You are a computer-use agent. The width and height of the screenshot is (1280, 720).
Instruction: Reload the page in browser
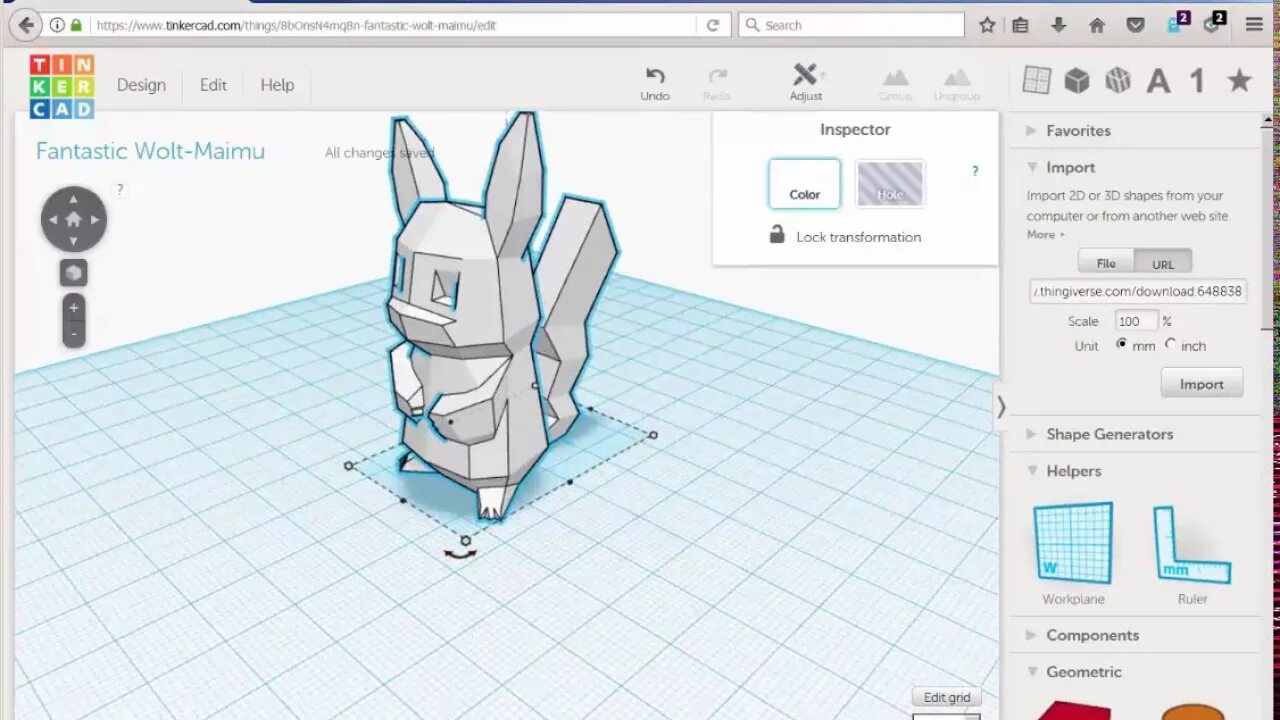(713, 25)
